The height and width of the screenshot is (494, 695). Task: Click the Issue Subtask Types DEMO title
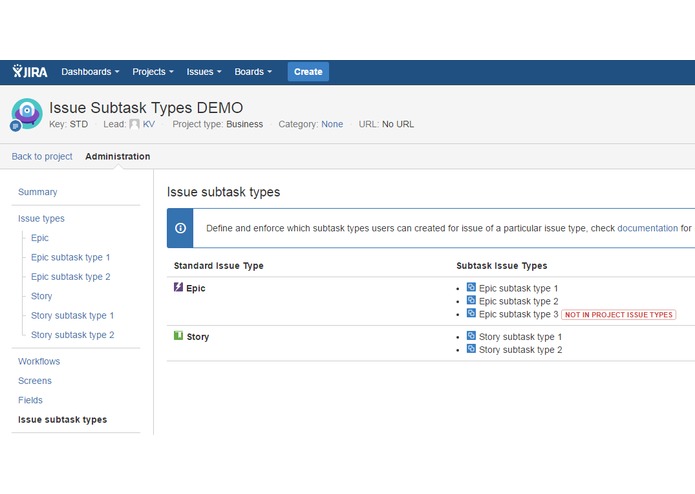(146, 108)
